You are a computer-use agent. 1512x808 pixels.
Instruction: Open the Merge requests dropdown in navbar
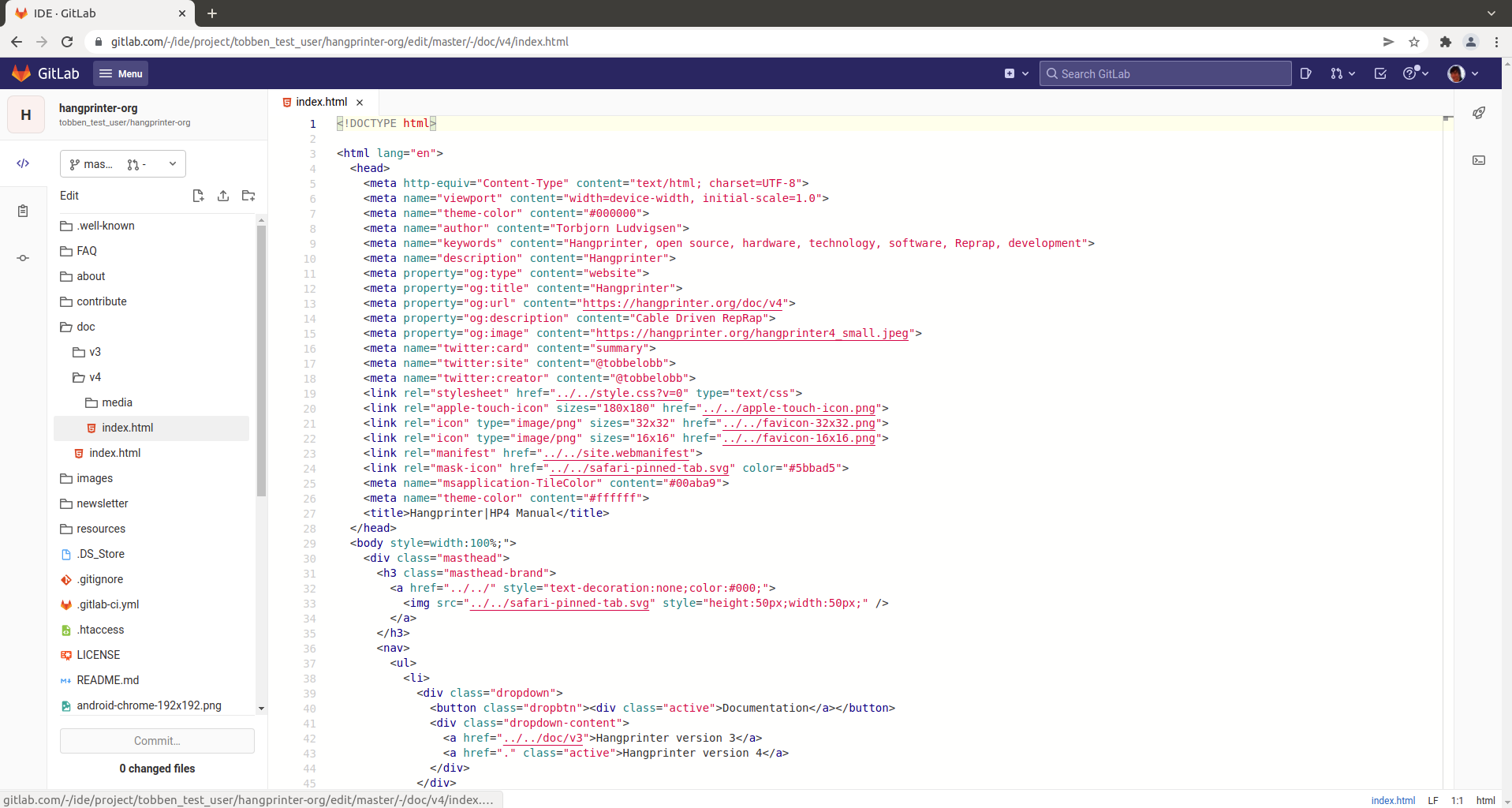pos(1342,73)
